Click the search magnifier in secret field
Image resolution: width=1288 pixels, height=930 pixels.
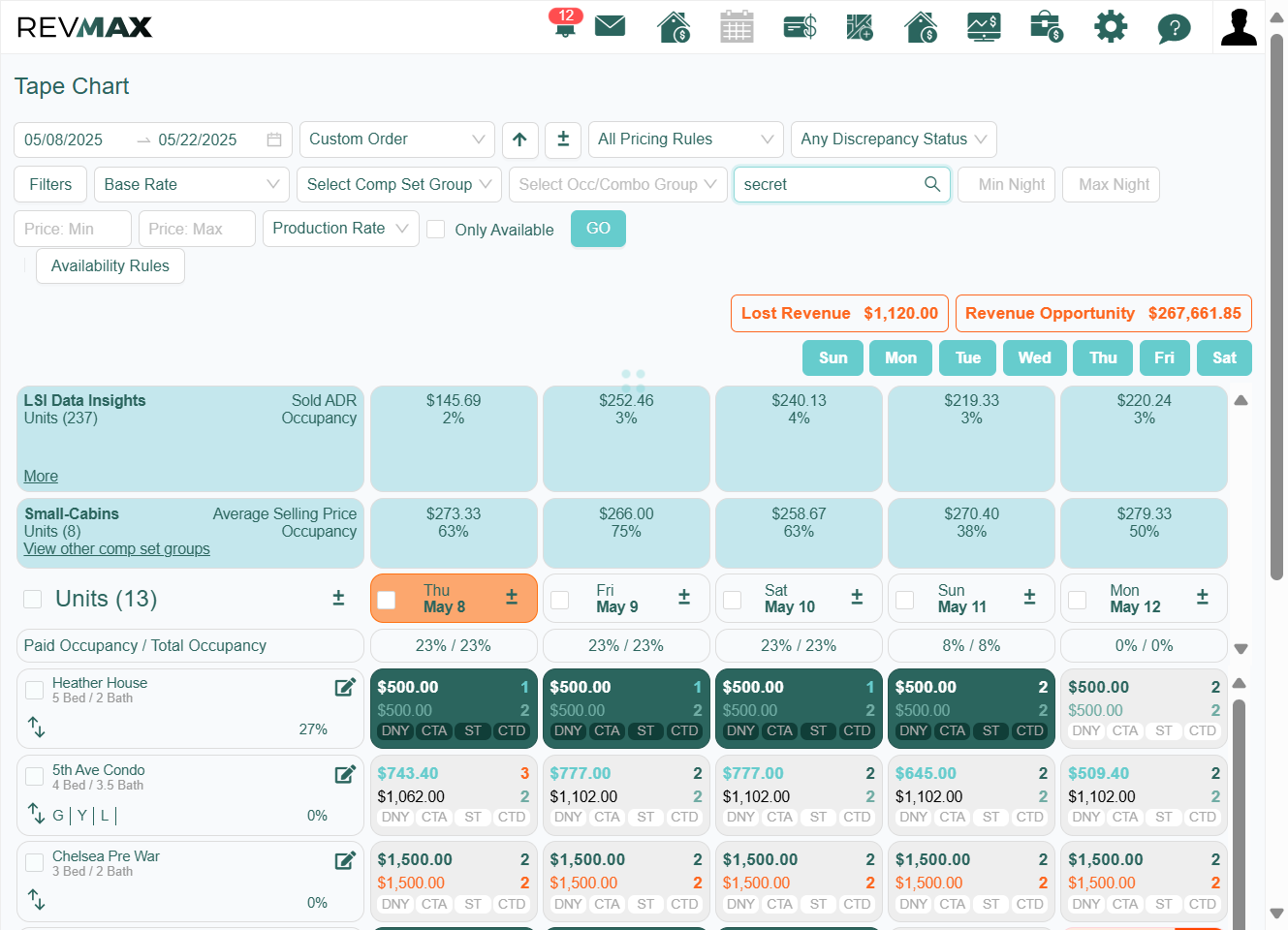(932, 184)
